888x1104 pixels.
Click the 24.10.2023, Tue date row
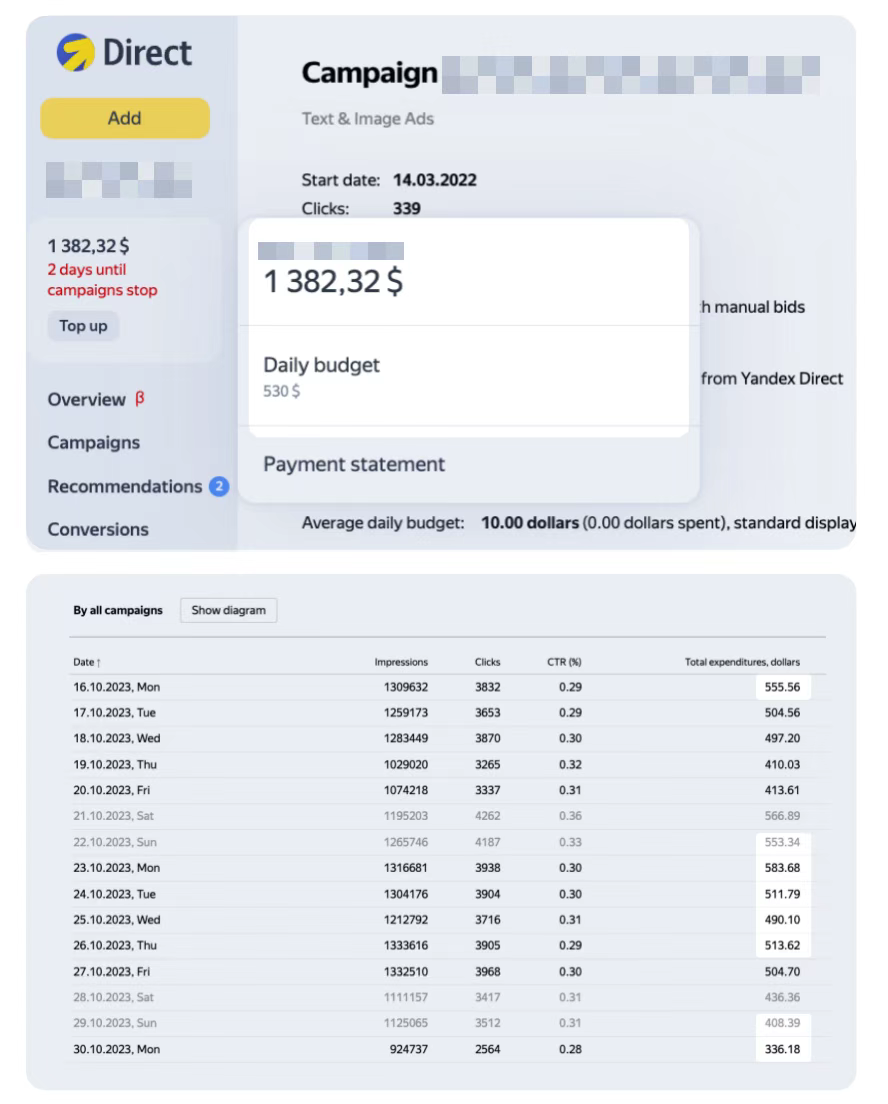(447, 894)
